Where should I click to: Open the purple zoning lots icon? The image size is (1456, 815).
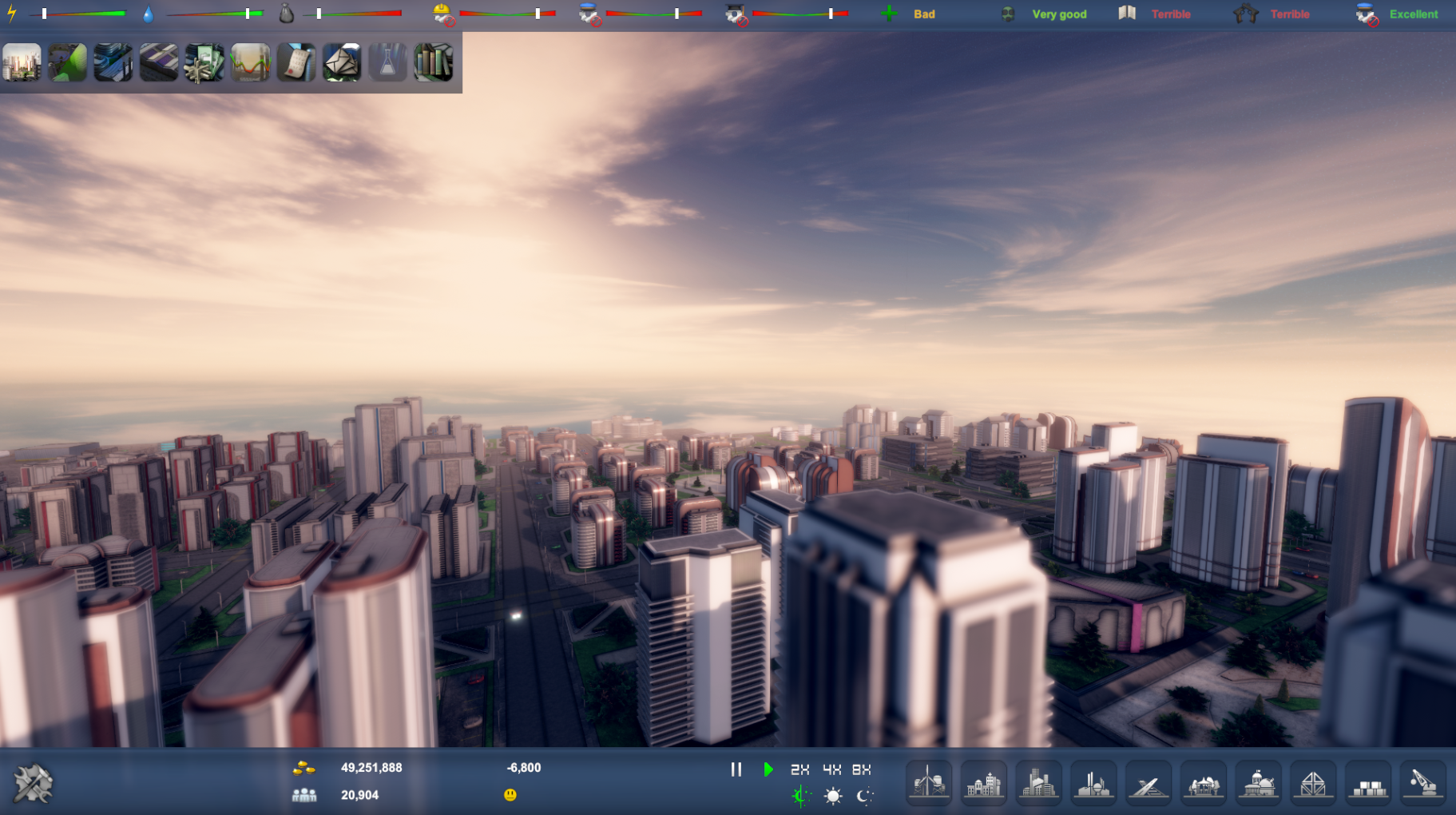[x=159, y=62]
